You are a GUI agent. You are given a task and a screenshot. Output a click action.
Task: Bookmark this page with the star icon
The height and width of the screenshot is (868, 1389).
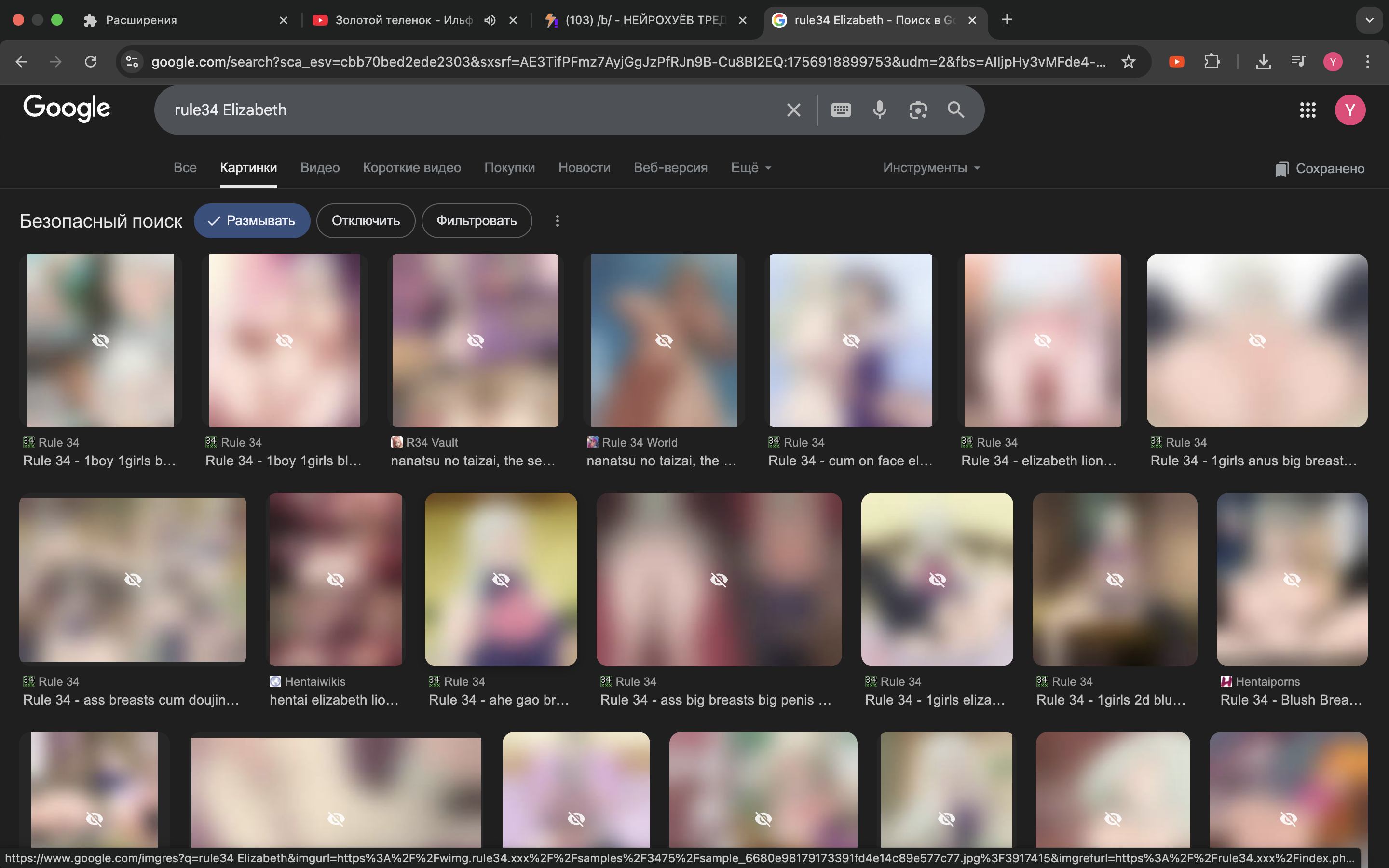[x=1129, y=61]
